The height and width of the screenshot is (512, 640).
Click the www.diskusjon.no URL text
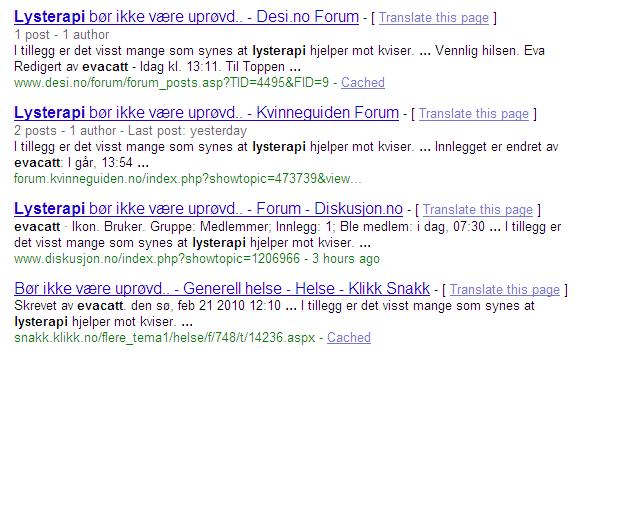pos(157,258)
